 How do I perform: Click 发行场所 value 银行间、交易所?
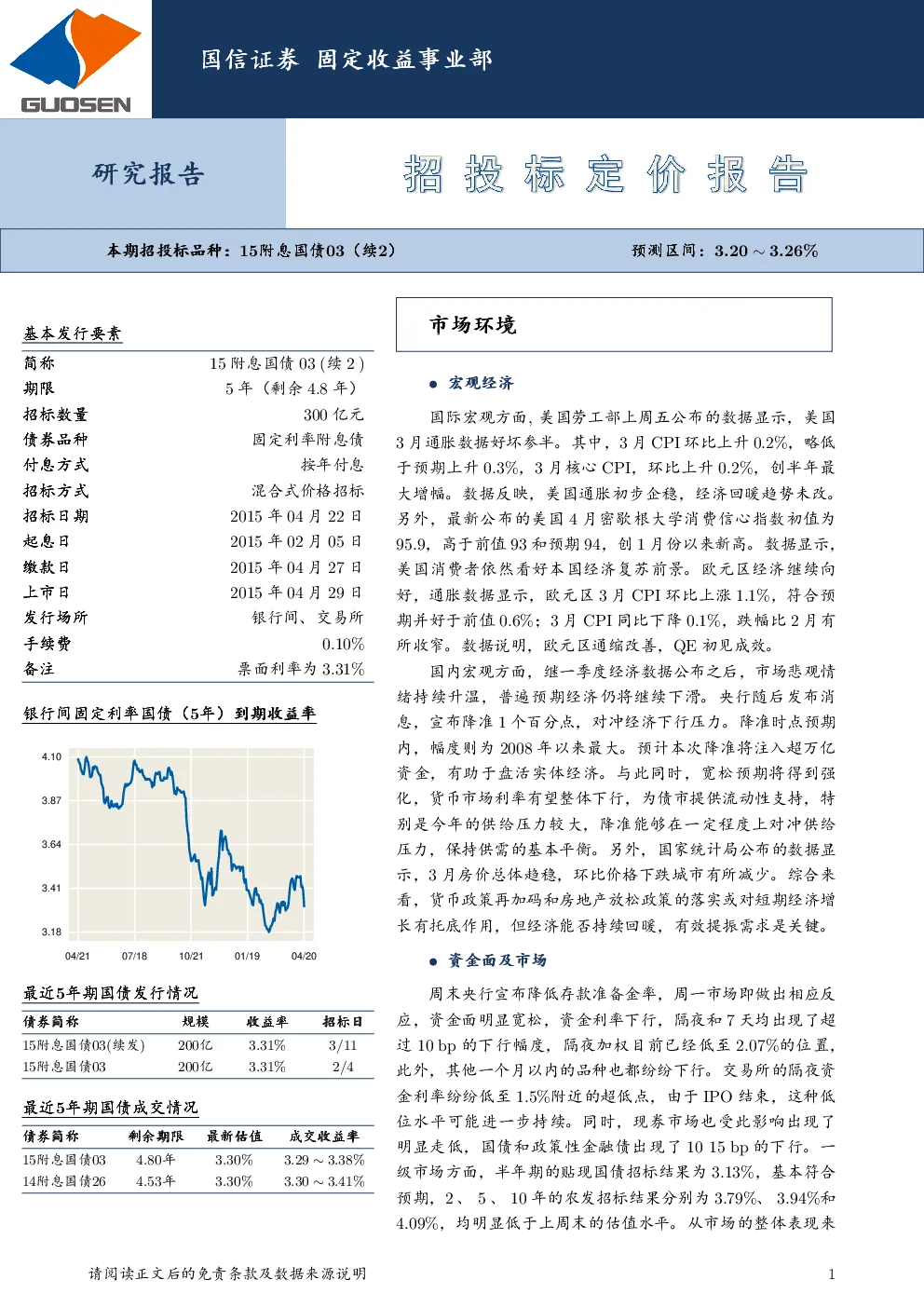pos(307,618)
